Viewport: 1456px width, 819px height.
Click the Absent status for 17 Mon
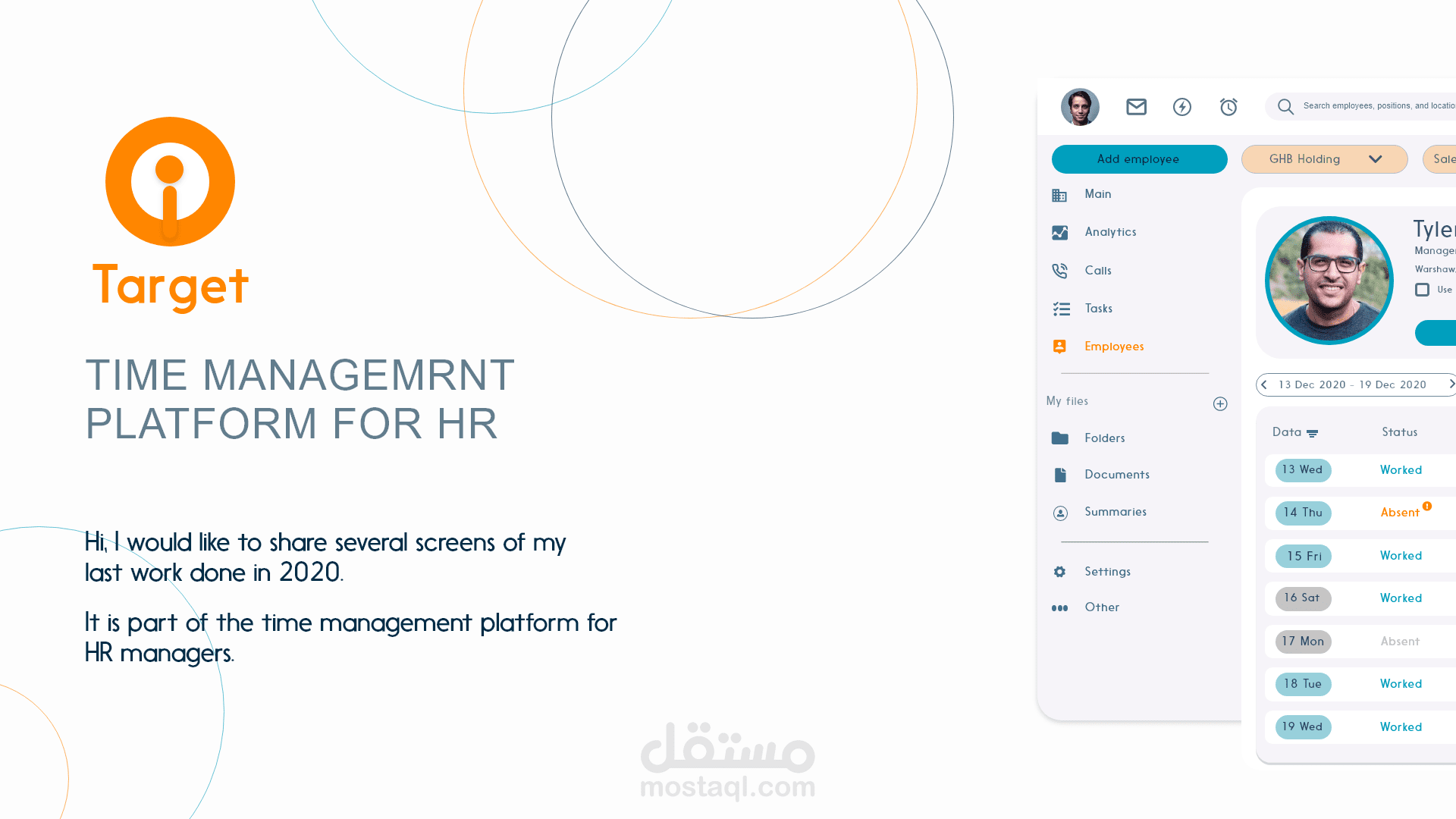point(1399,642)
